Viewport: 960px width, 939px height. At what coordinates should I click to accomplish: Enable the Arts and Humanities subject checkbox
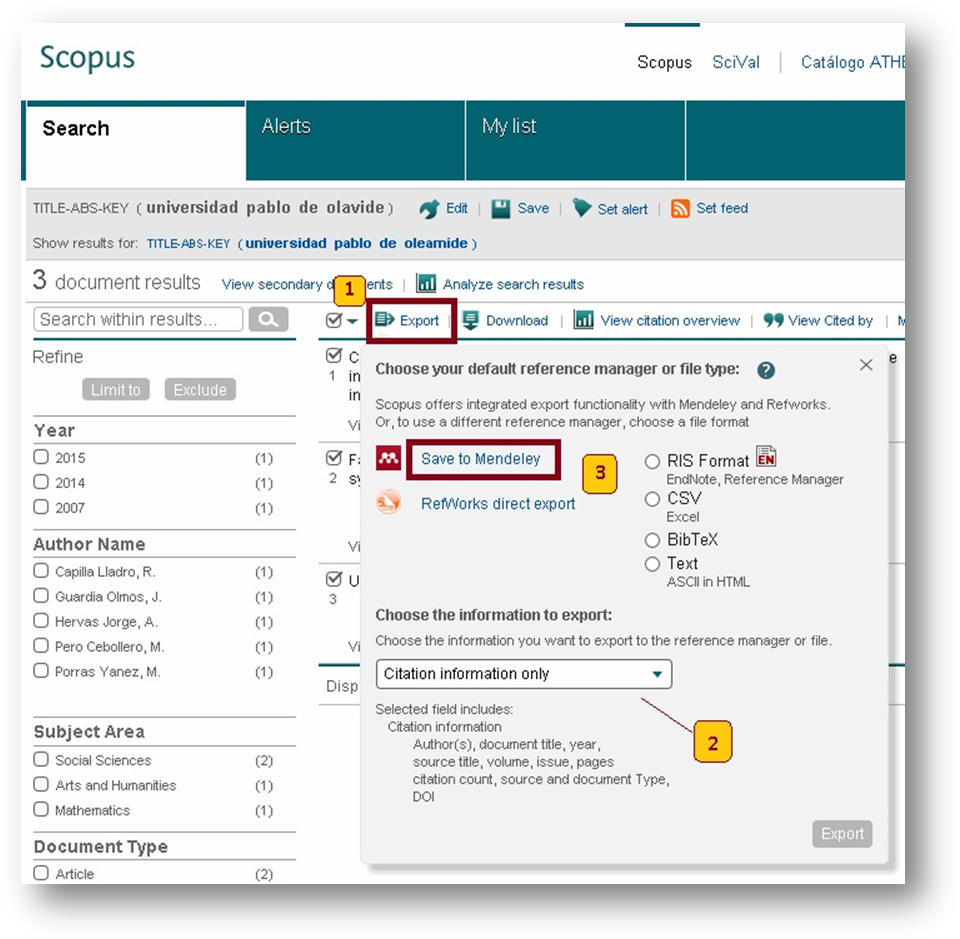[41, 784]
